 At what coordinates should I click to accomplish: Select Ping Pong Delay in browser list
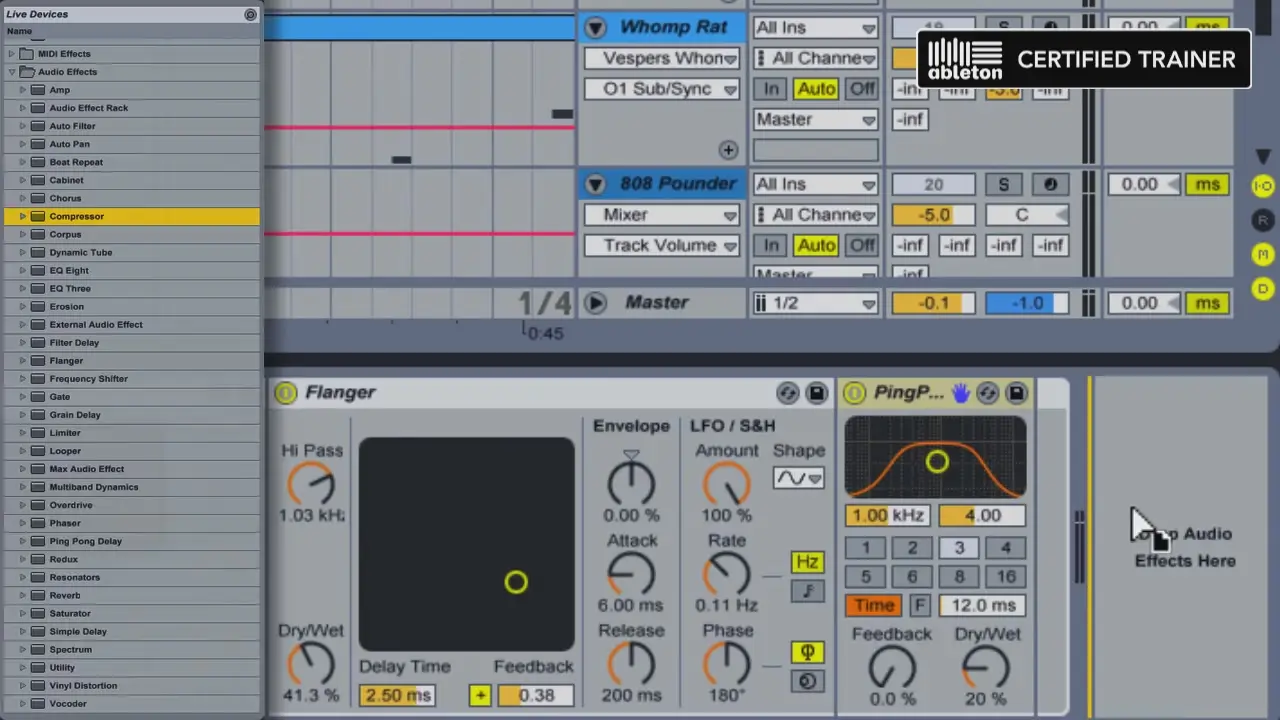tap(130, 541)
